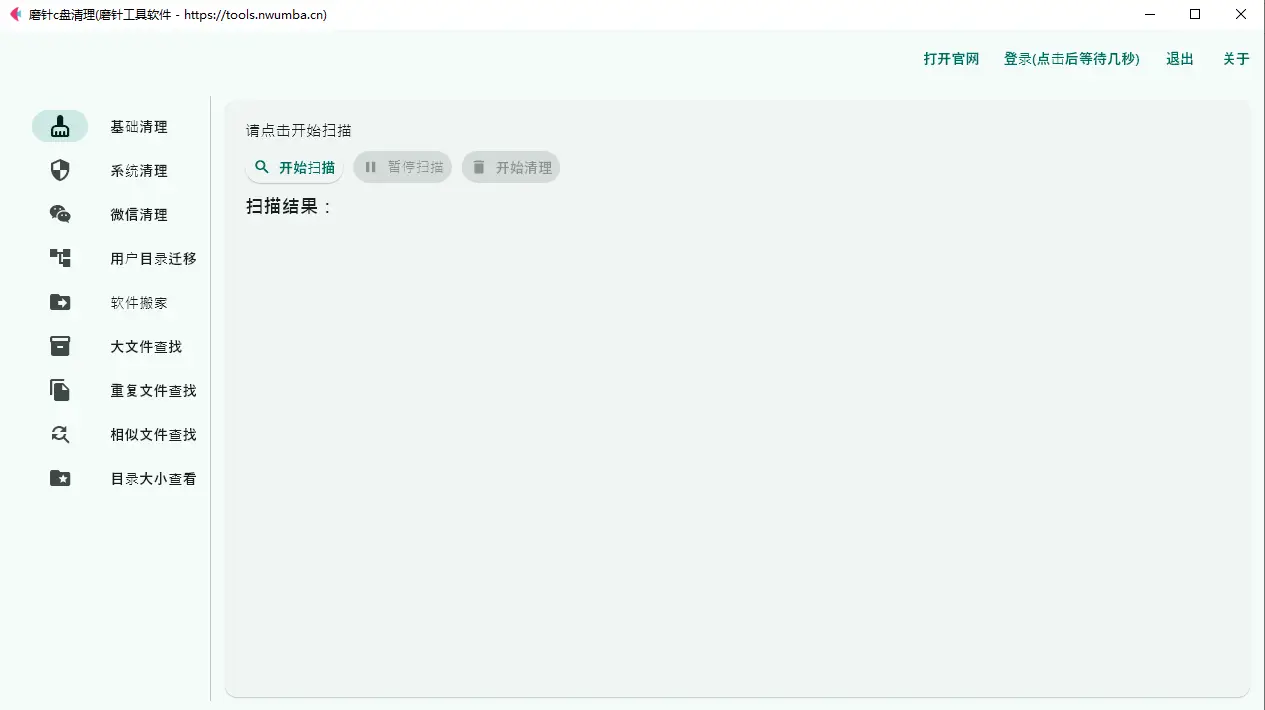The width and height of the screenshot is (1265, 710).
Task: Click the app logo in the title bar
Action: pyautogui.click(x=14, y=15)
